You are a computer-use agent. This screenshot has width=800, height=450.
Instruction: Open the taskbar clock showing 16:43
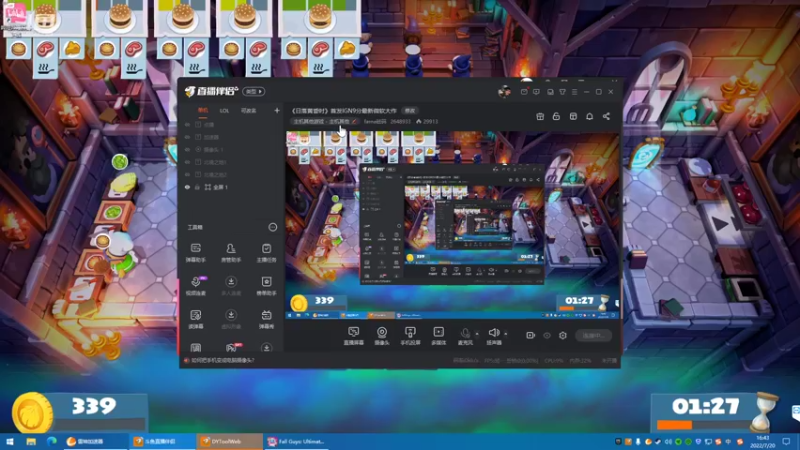762,441
